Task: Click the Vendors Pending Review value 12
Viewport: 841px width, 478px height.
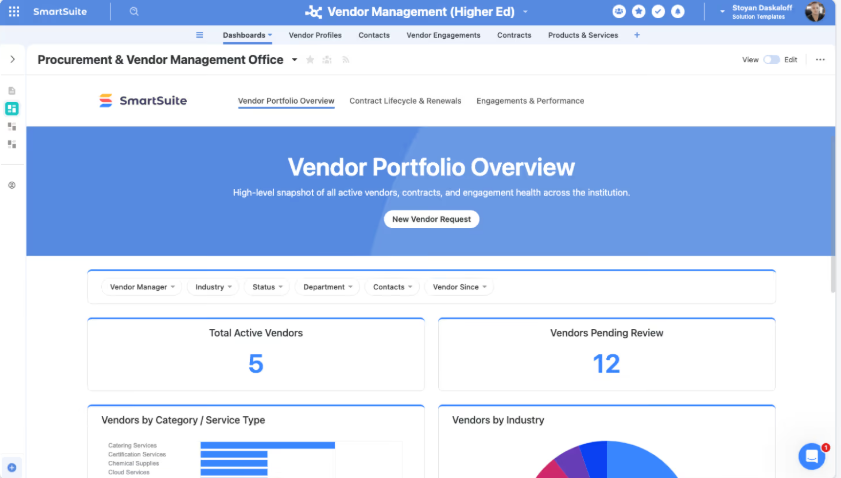Action: 606,364
